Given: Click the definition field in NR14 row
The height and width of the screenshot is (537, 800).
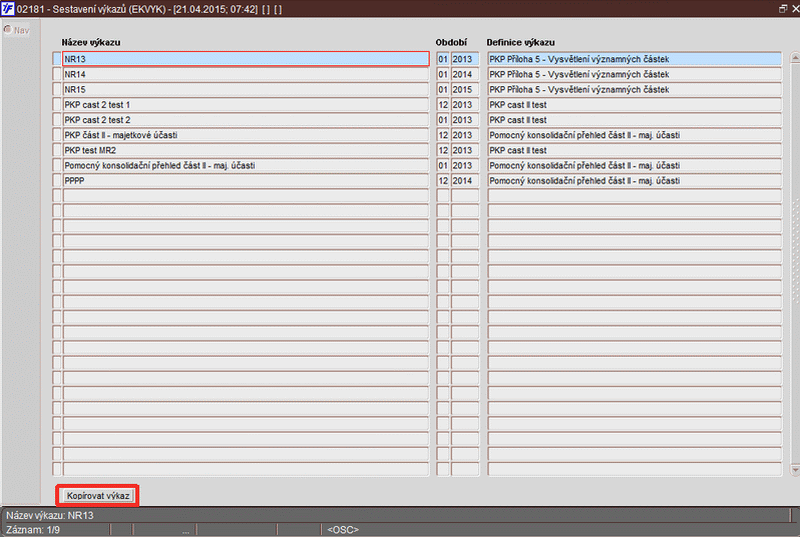Looking at the screenshot, I should 635,74.
